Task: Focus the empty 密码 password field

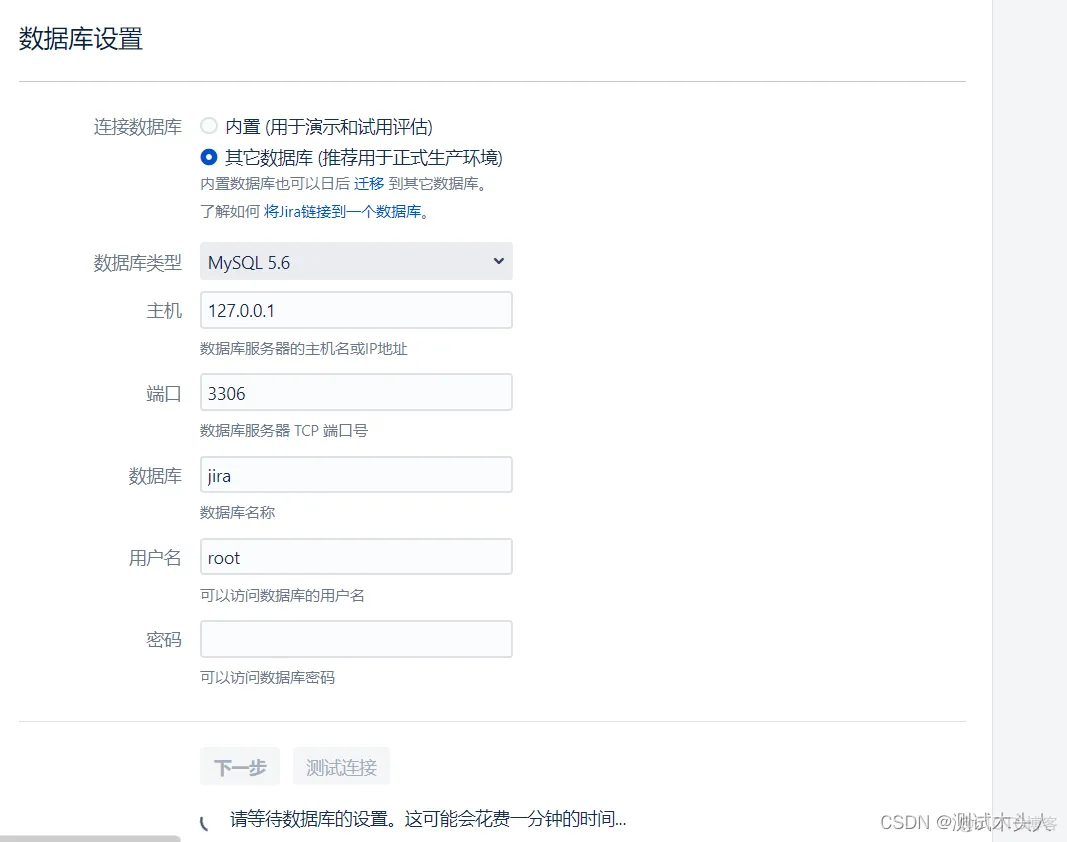Action: coord(356,639)
